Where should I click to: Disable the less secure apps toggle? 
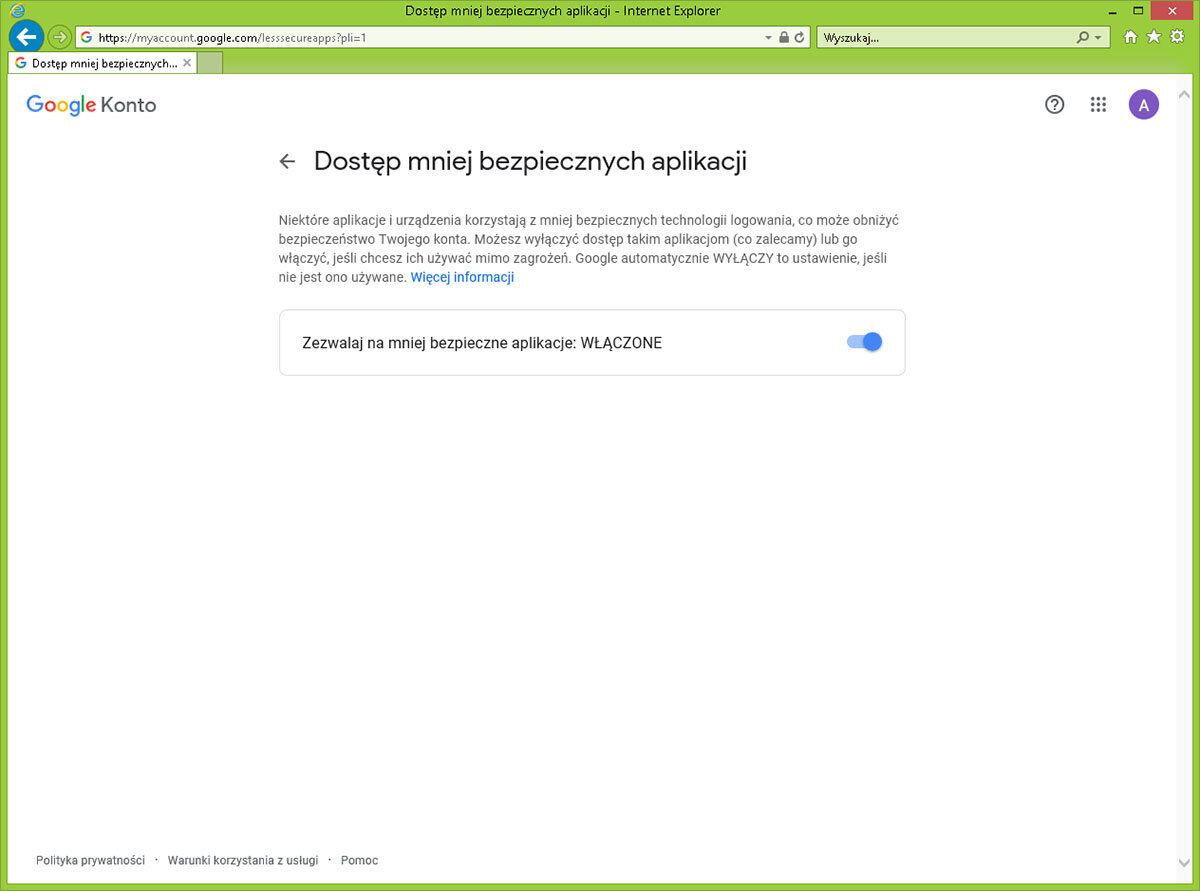pyautogui.click(x=864, y=342)
